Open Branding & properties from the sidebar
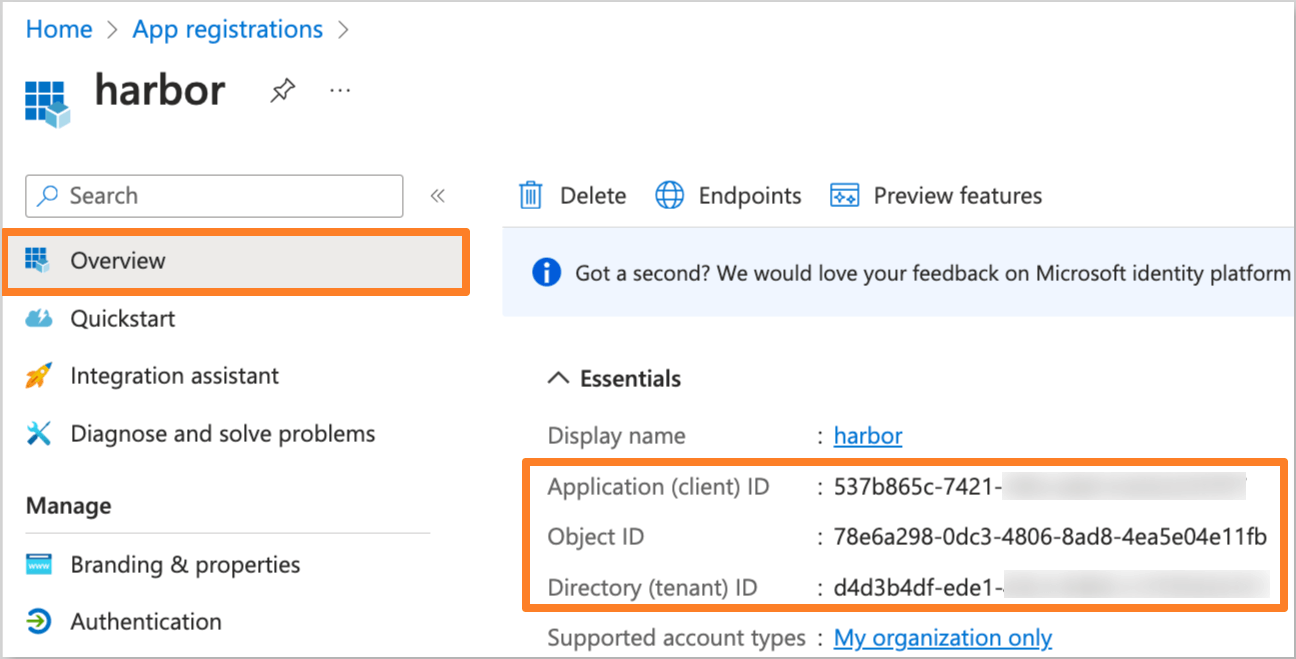Viewport: 1296px width, 659px height. (184, 564)
